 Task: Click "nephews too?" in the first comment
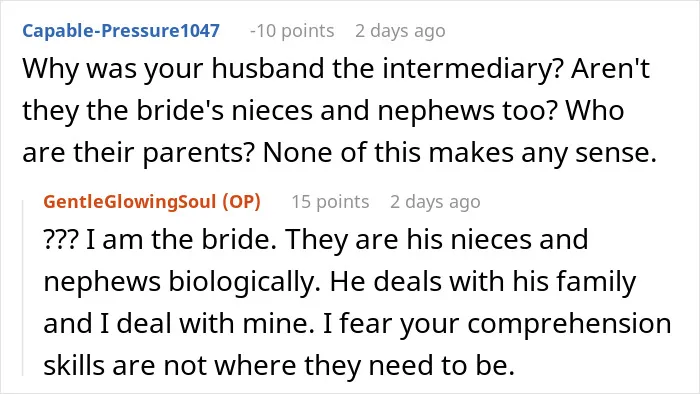(x=469, y=110)
